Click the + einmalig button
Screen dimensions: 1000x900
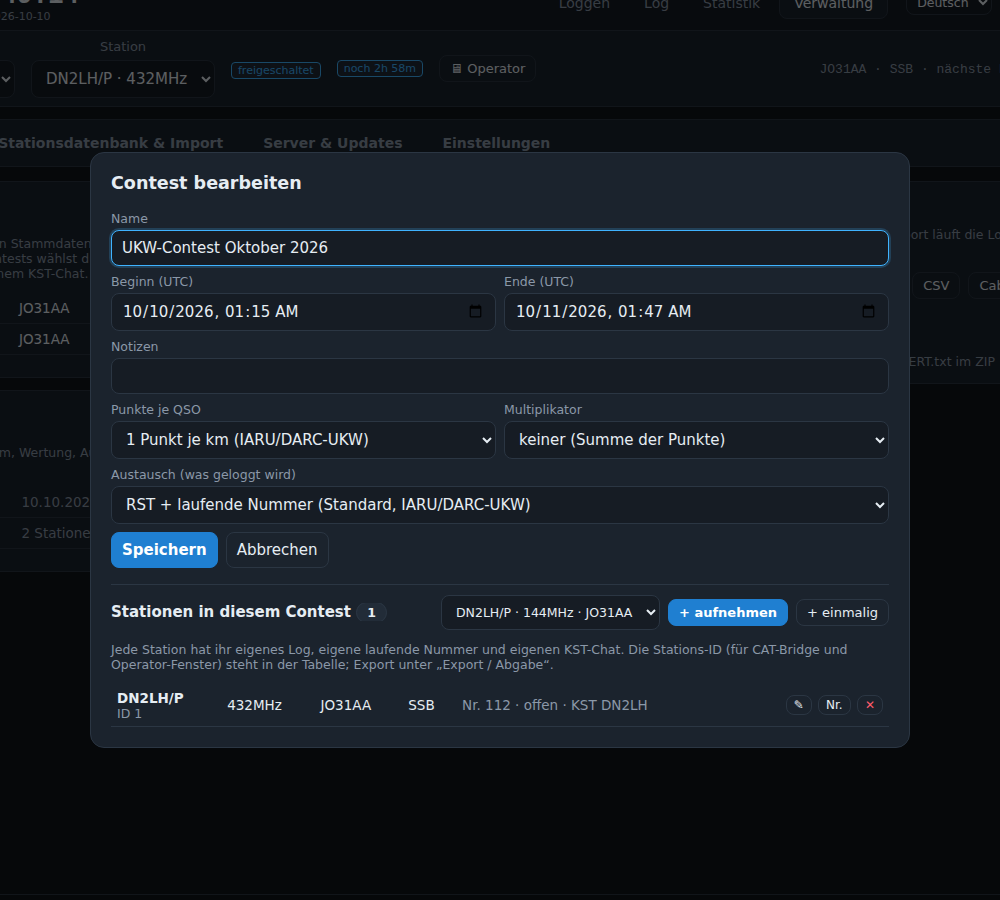[842, 612]
